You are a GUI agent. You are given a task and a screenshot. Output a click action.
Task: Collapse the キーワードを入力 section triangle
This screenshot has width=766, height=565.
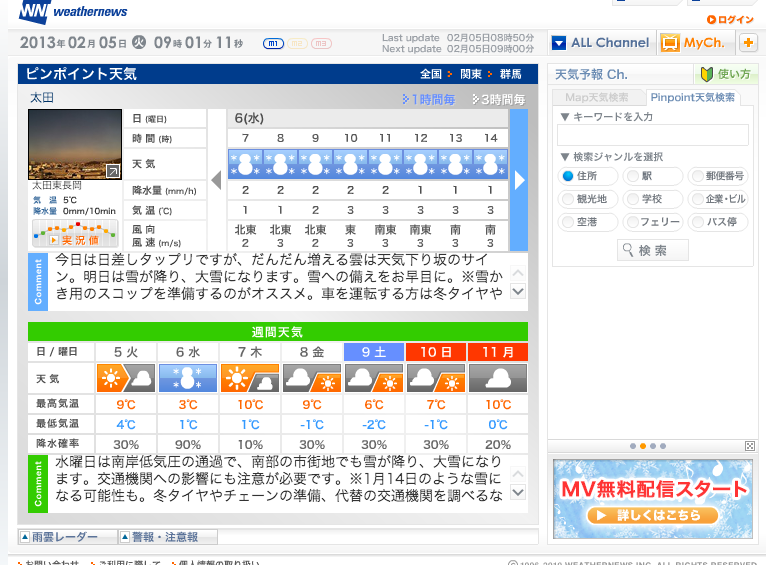coord(565,117)
